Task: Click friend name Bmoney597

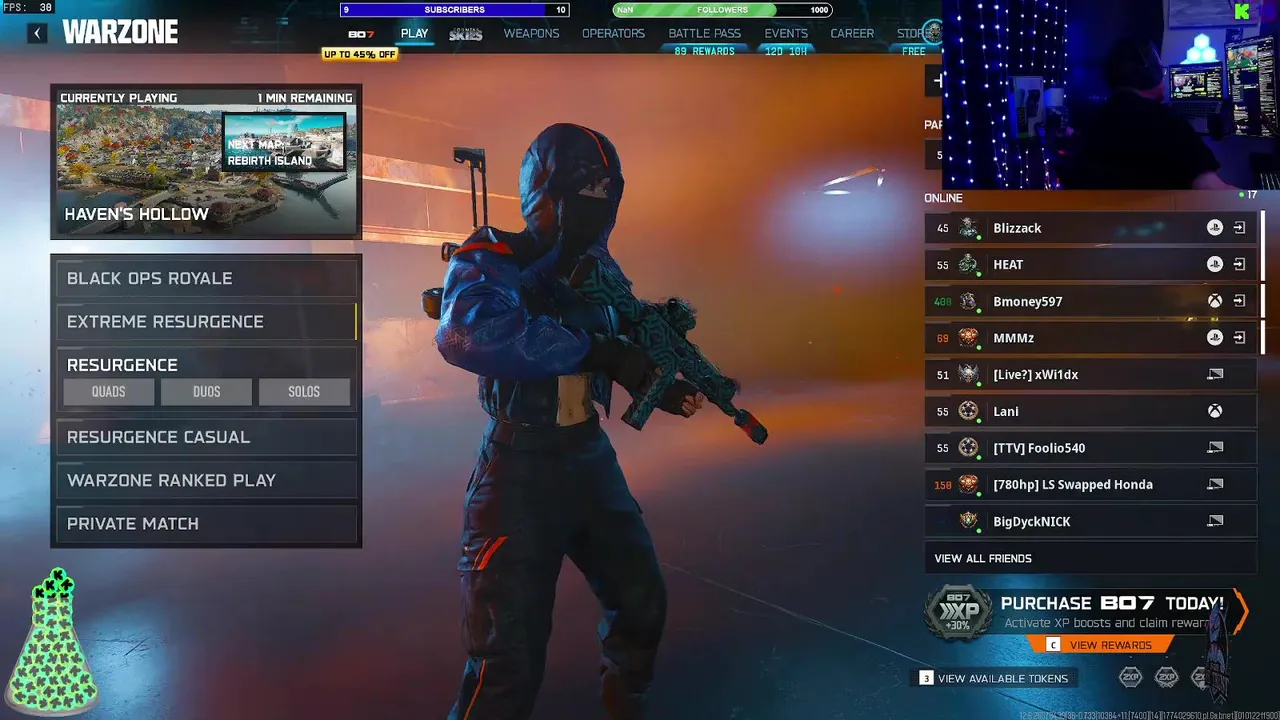Action: (1028, 301)
